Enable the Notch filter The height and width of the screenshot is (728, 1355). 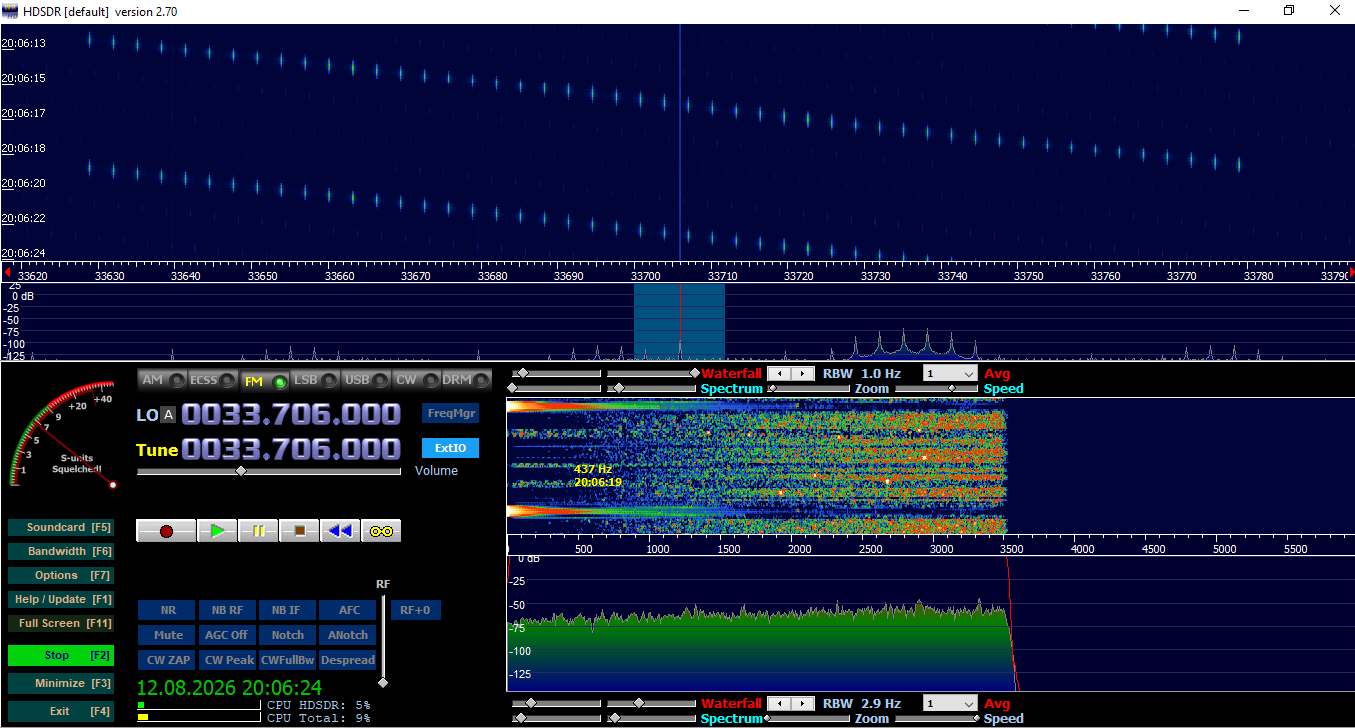(288, 635)
